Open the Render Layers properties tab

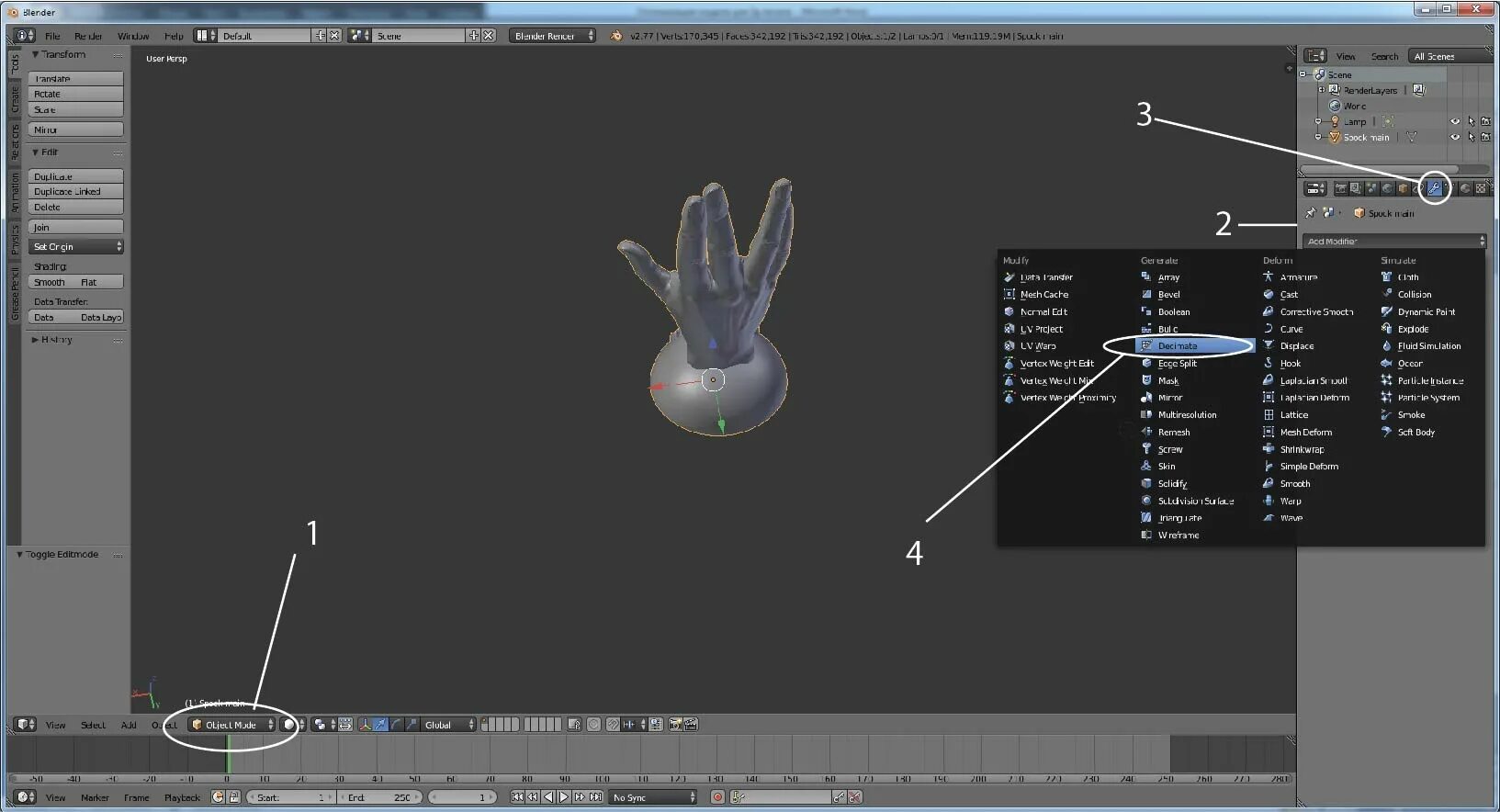click(1356, 188)
